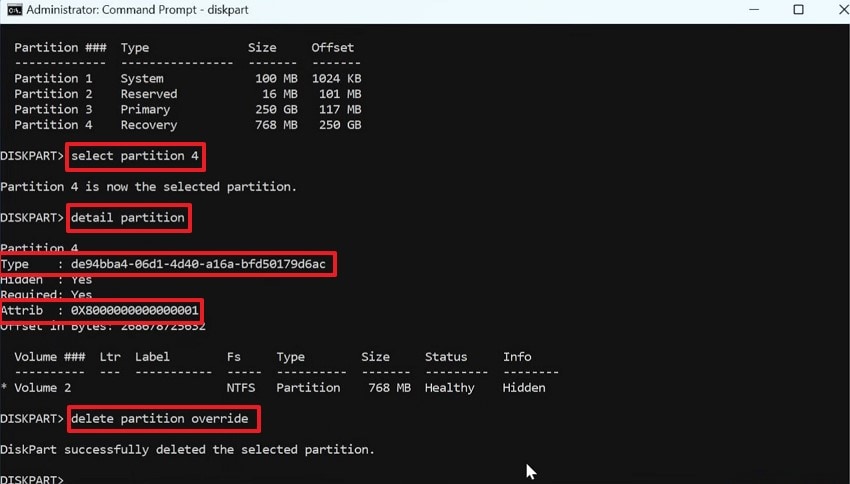Click the '16 MB' size value

(x=280, y=94)
